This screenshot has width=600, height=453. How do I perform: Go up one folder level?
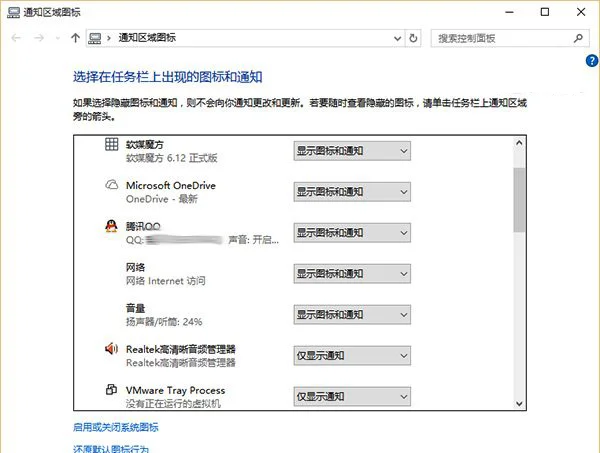[x=75, y=37]
